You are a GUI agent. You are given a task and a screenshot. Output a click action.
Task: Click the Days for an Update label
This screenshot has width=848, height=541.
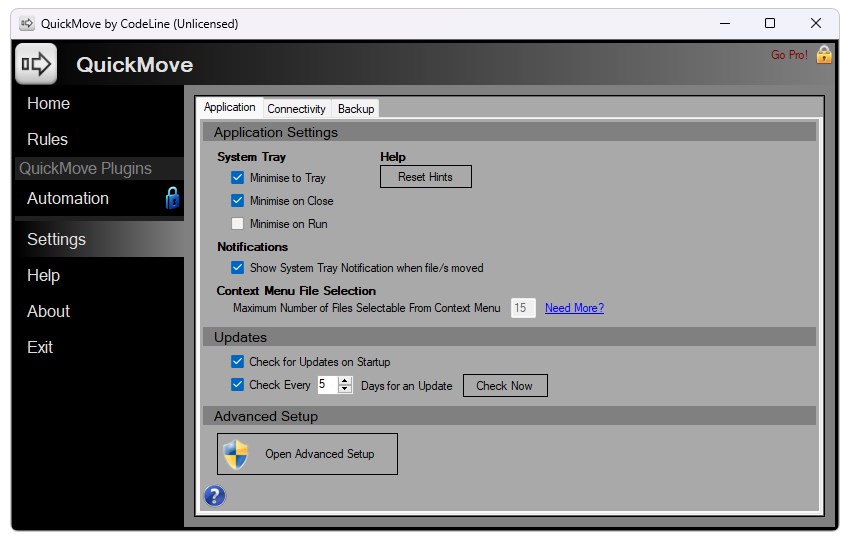point(407,386)
